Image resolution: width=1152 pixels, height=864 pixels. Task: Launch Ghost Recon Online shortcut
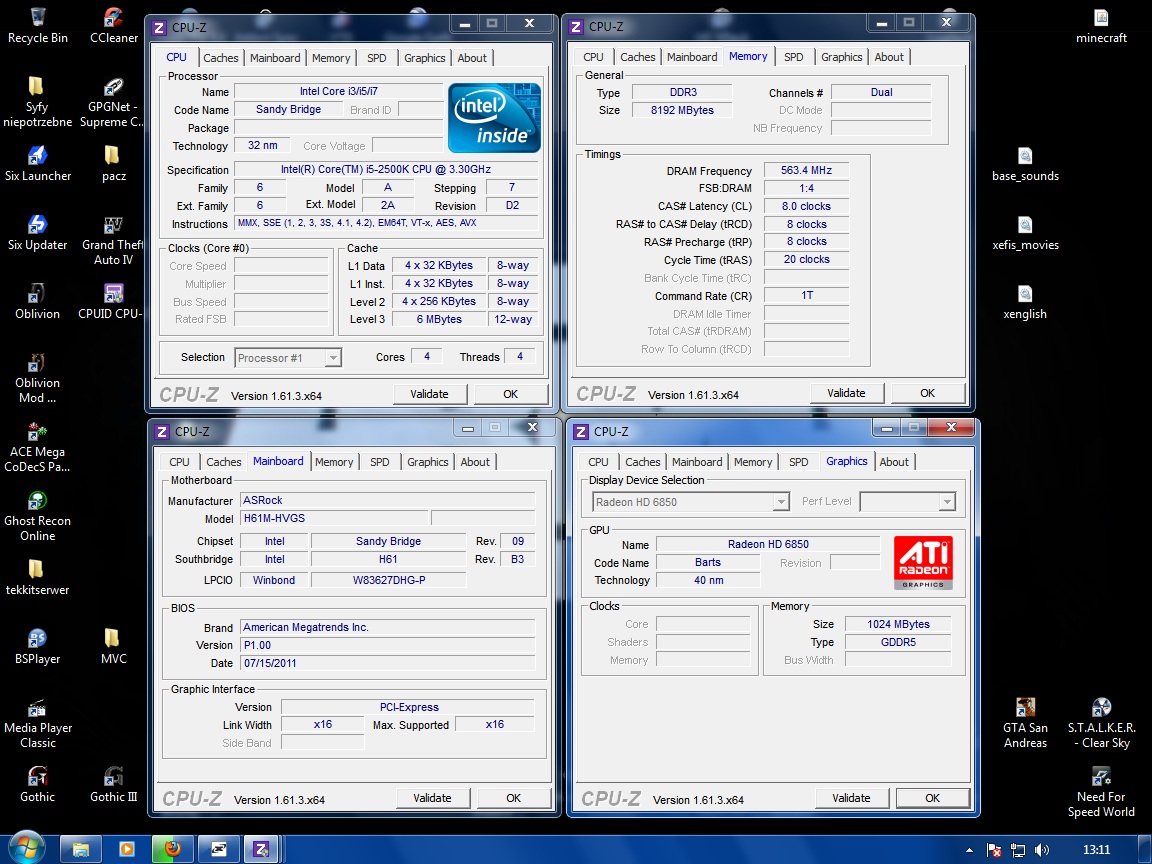(37, 516)
